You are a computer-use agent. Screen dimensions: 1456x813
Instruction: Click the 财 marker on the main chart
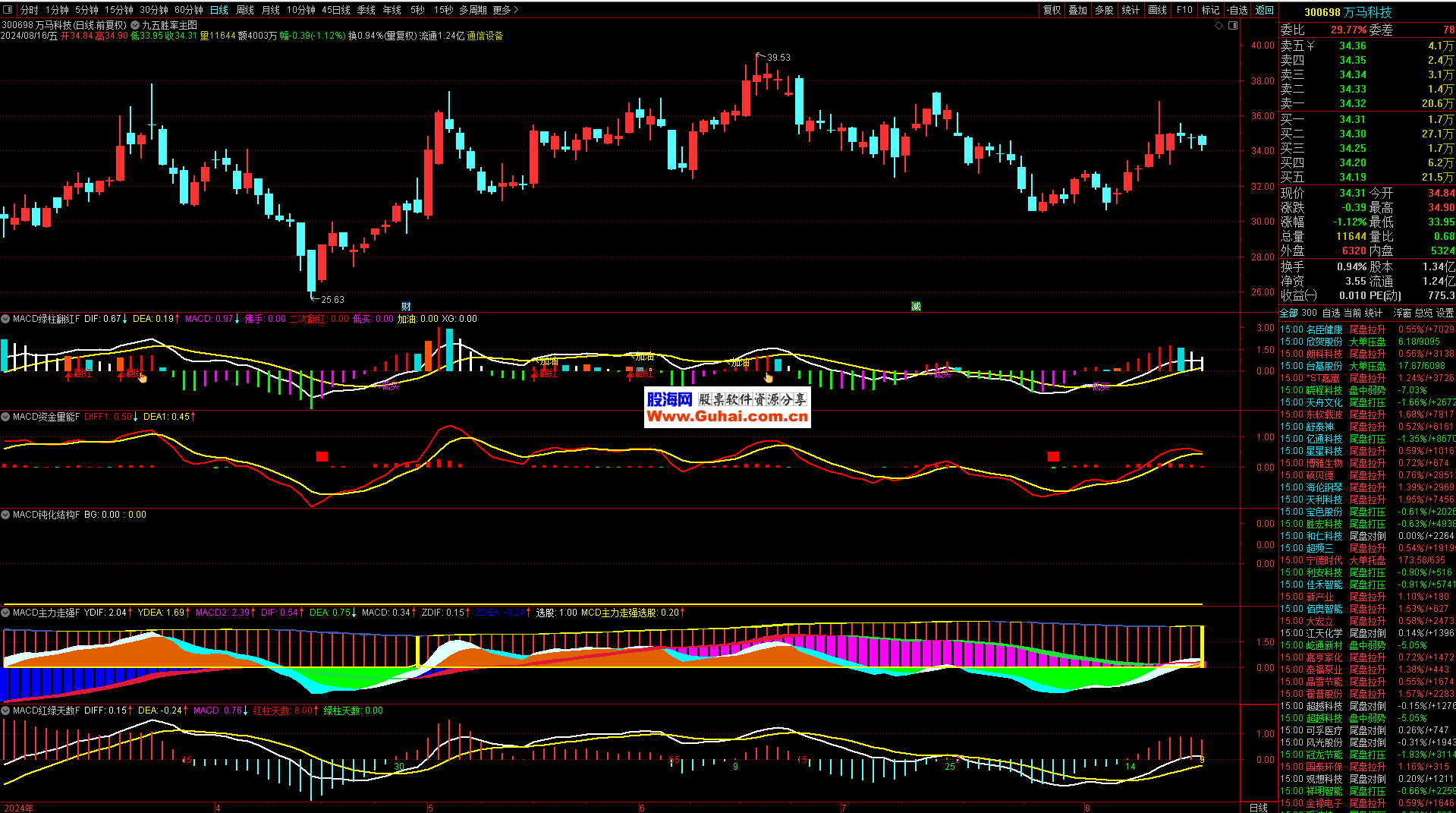point(406,307)
